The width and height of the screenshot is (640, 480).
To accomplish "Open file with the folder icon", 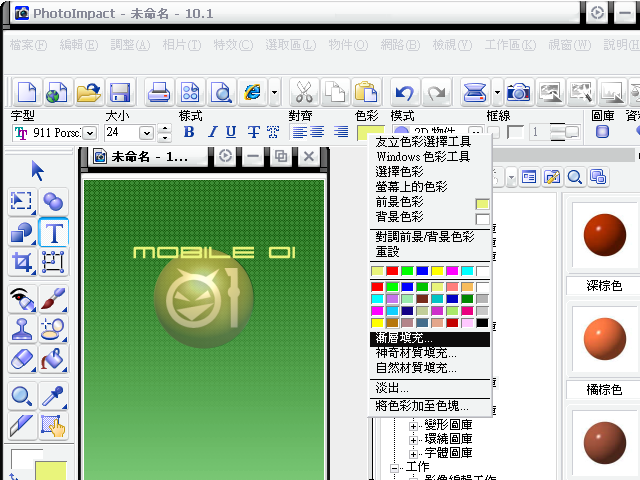I will 88,92.
